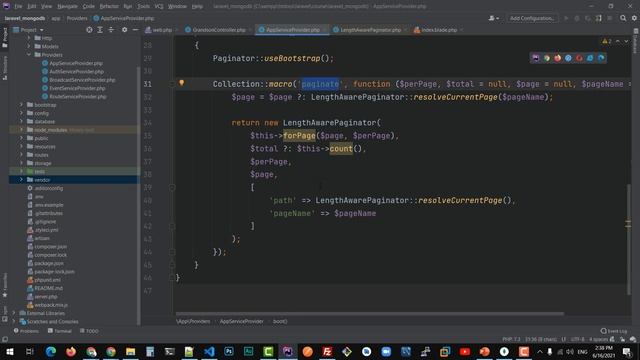This screenshot has width=640, height=360.
Task: Open in PhpStorm built-in preview icon
Action: pos(536,58)
